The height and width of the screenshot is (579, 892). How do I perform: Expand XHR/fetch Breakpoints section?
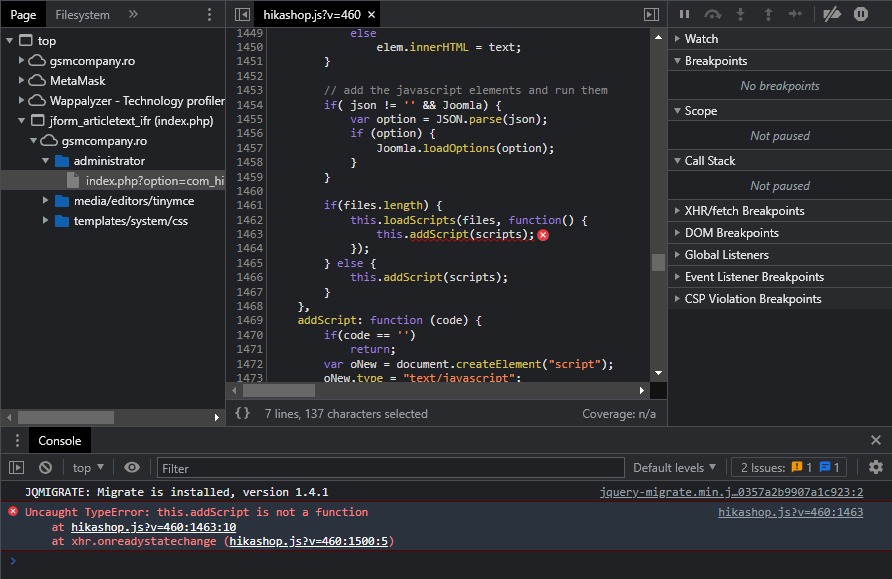coord(744,211)
